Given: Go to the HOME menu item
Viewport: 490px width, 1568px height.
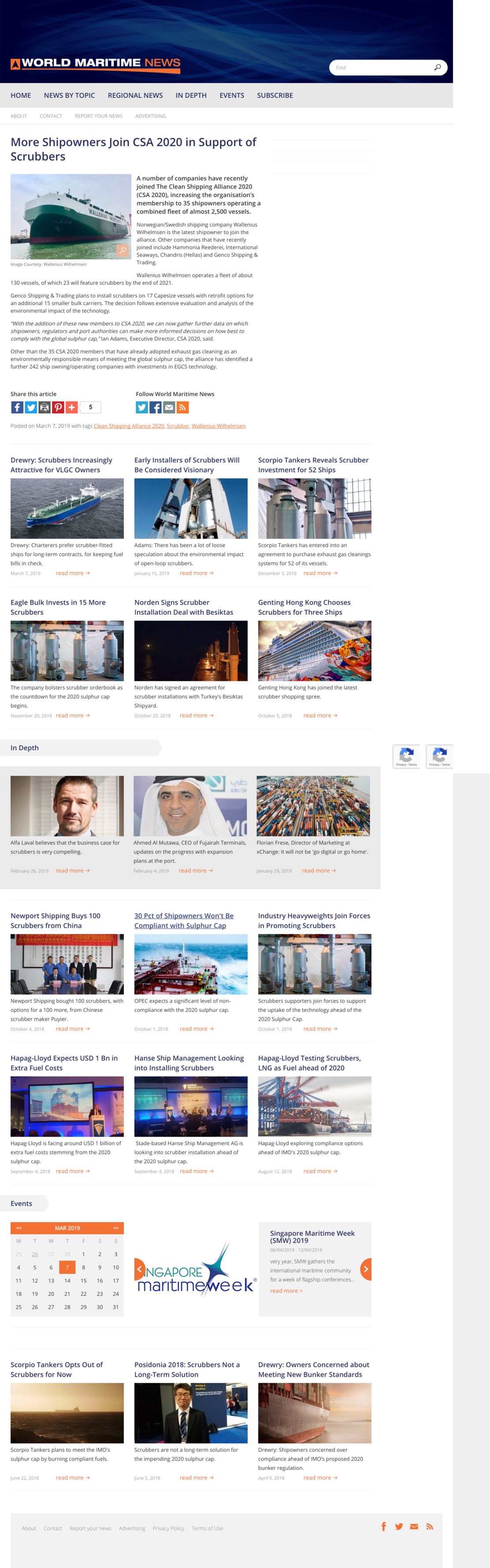Looking at the screenshot, I should pyautogui.click(x=21, y=96).
